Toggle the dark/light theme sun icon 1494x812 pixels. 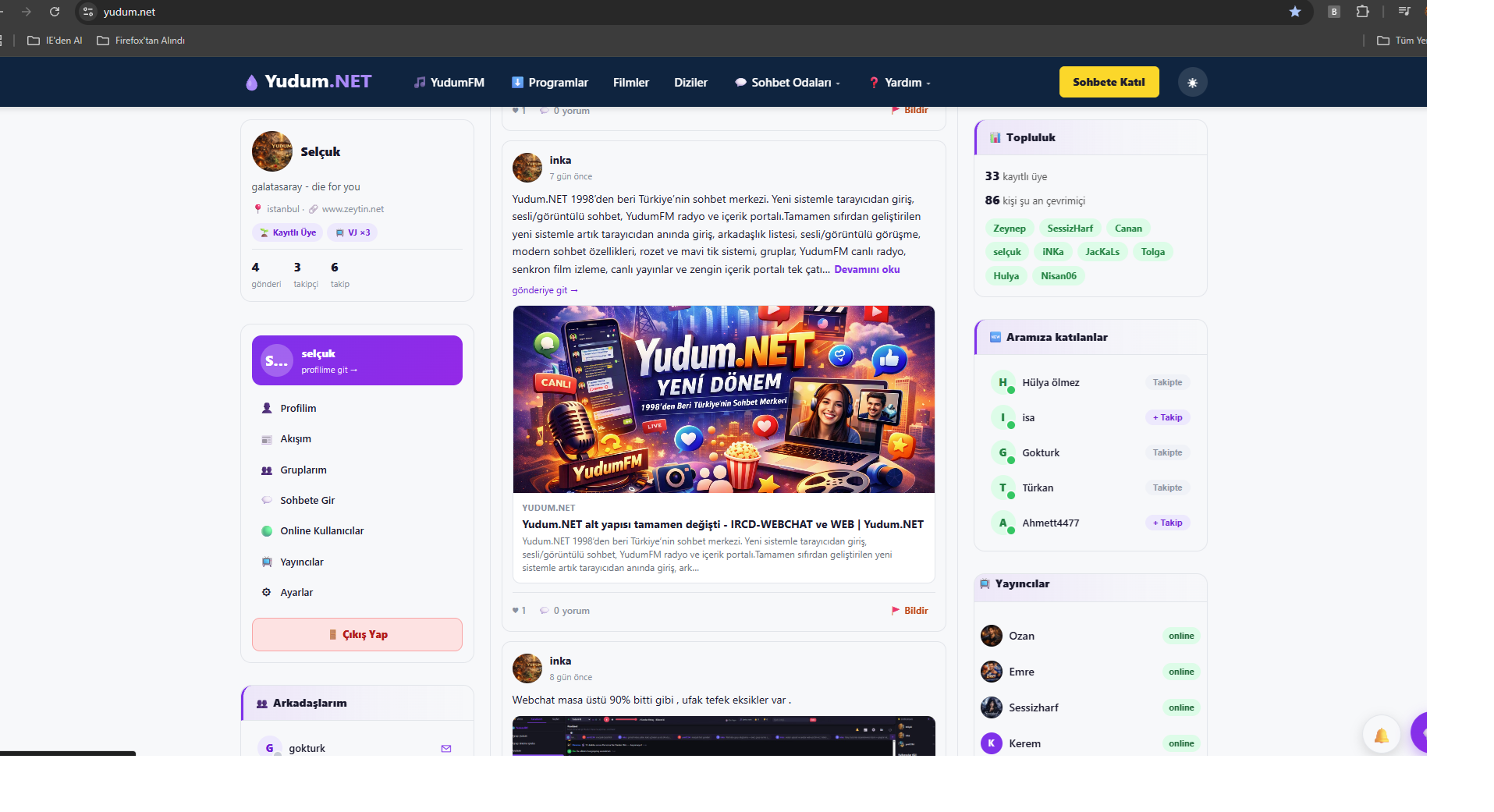1192,82
